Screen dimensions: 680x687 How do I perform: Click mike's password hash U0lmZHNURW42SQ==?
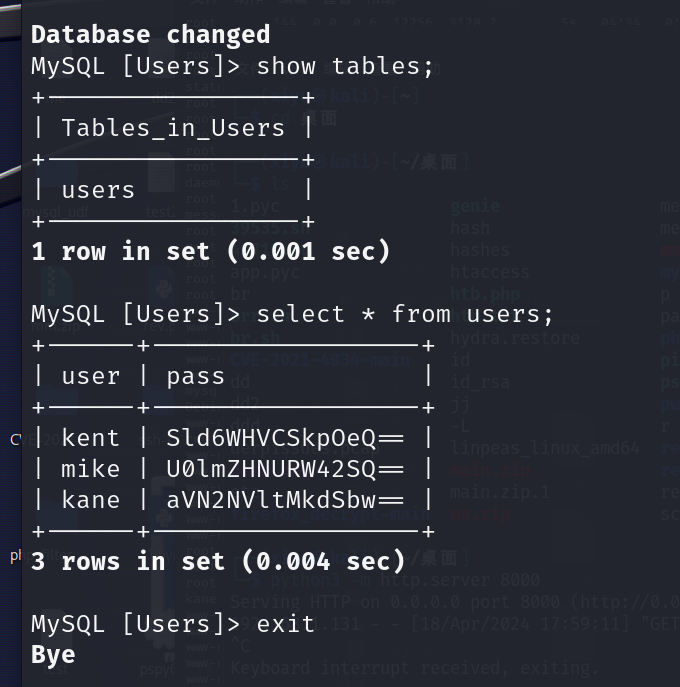point(285,469)
